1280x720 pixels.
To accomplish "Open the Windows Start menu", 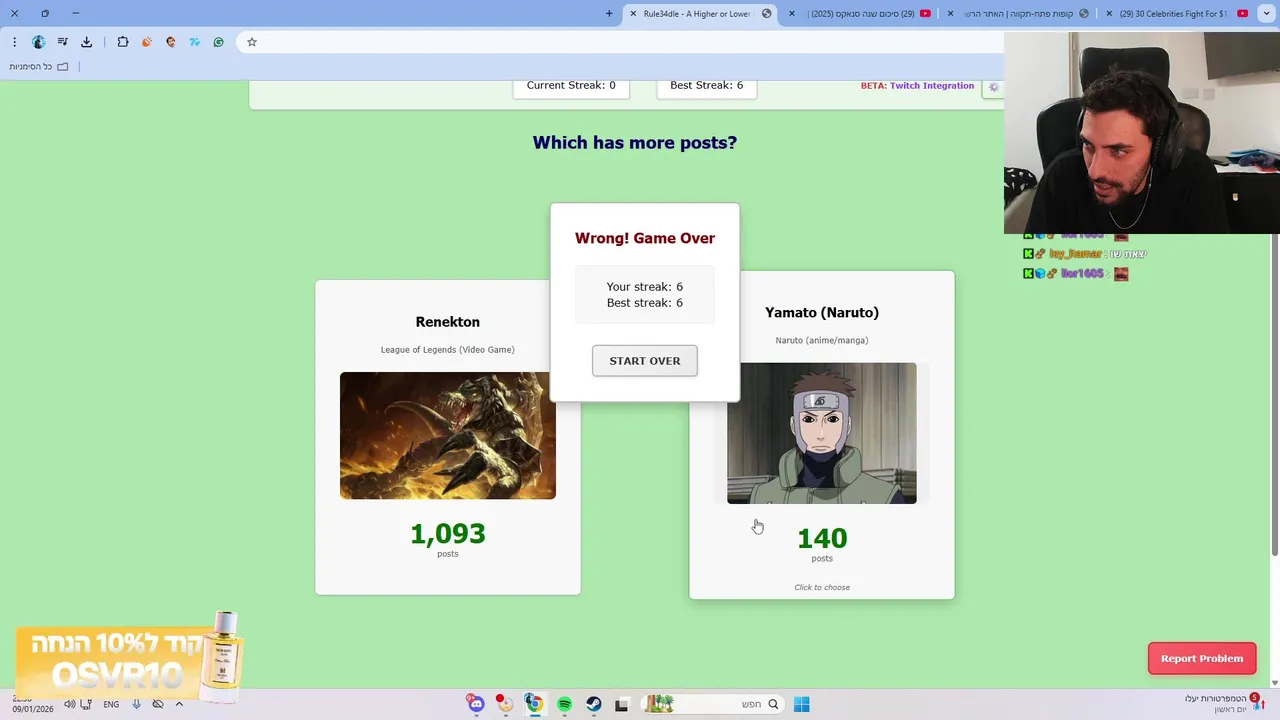I will click(x=801, y=704).
